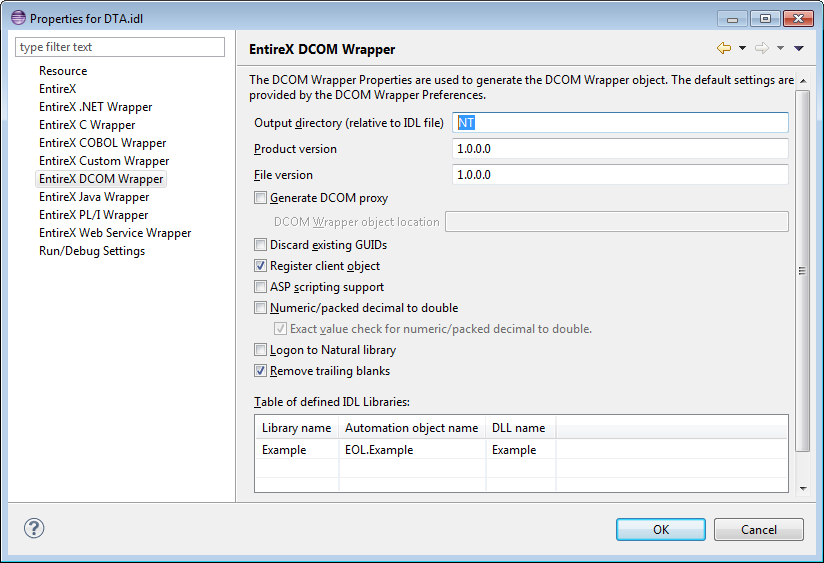Uncheck Register client object
The width and height of the screenshot is (824, 563).
click(260, 265)
